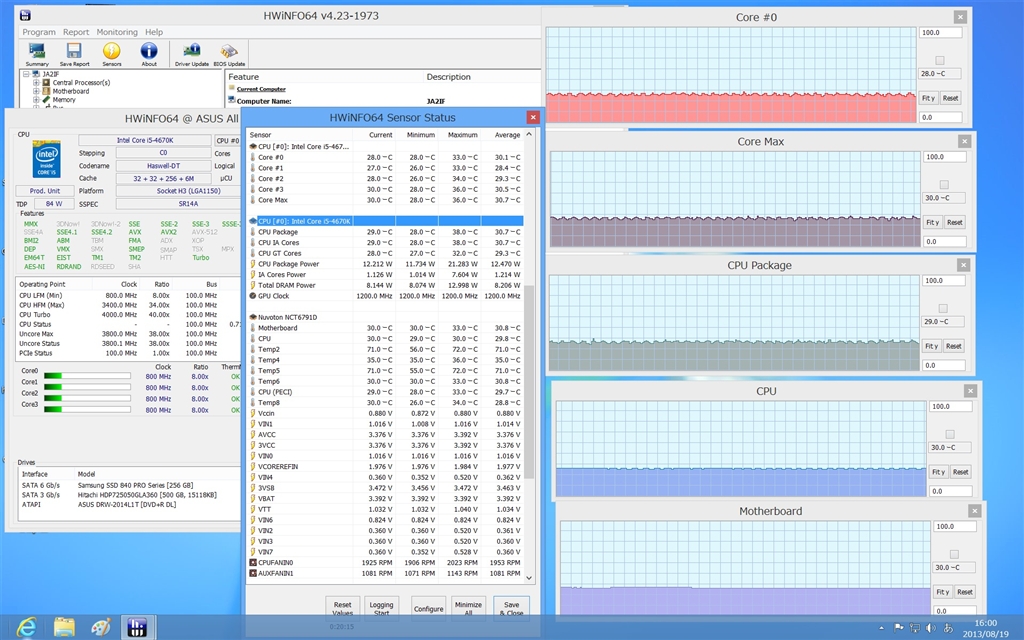Image resolution: width=1024 pixels, height=640 pixels.
Task: Open the Paint icon in taskbar
Action: coord(101,626)
